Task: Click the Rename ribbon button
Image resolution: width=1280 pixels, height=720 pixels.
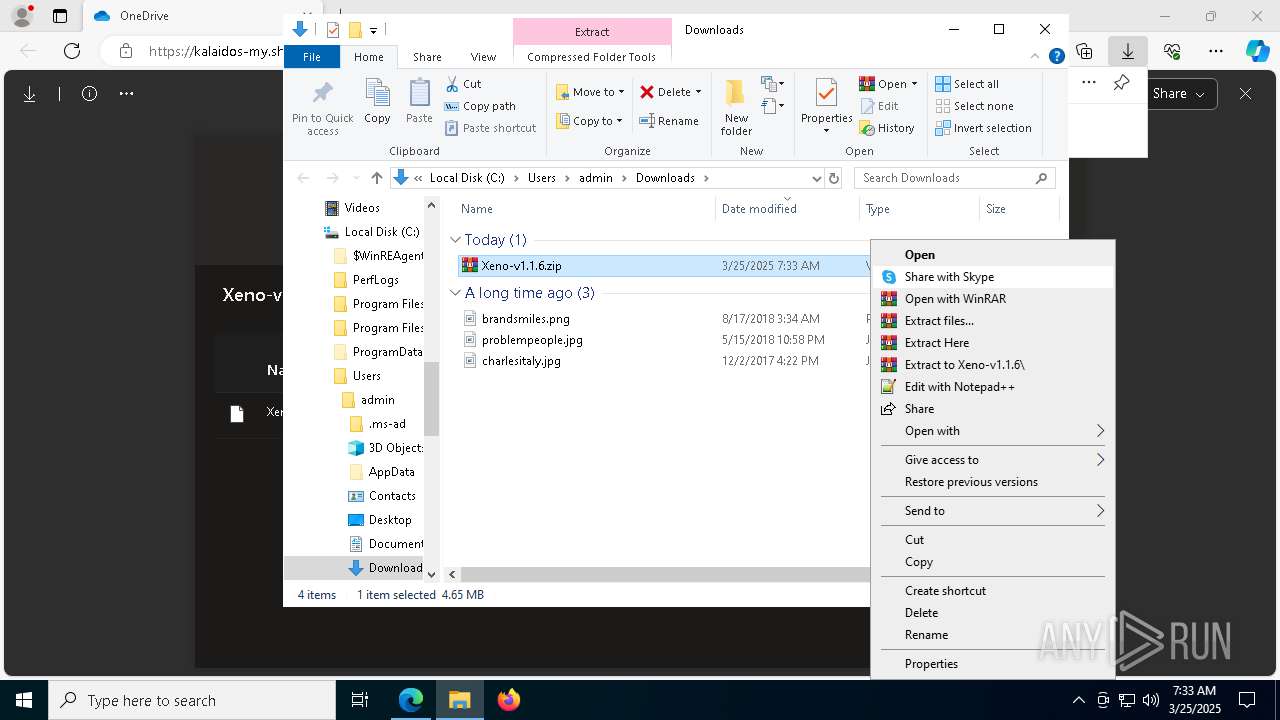Action: click(x=669, y=121)
